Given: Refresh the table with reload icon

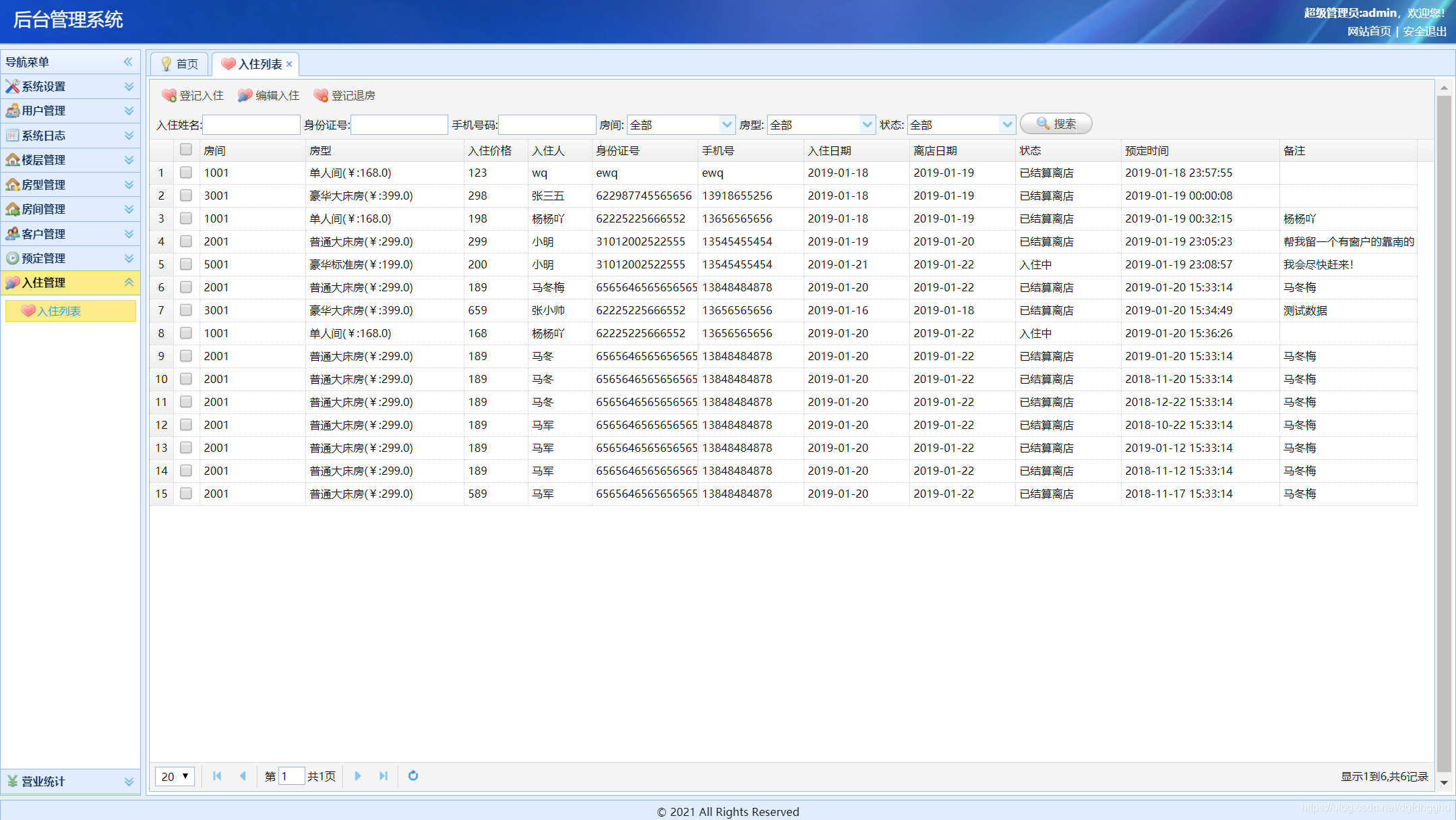Looking at the screenshot, I should 413,775.
